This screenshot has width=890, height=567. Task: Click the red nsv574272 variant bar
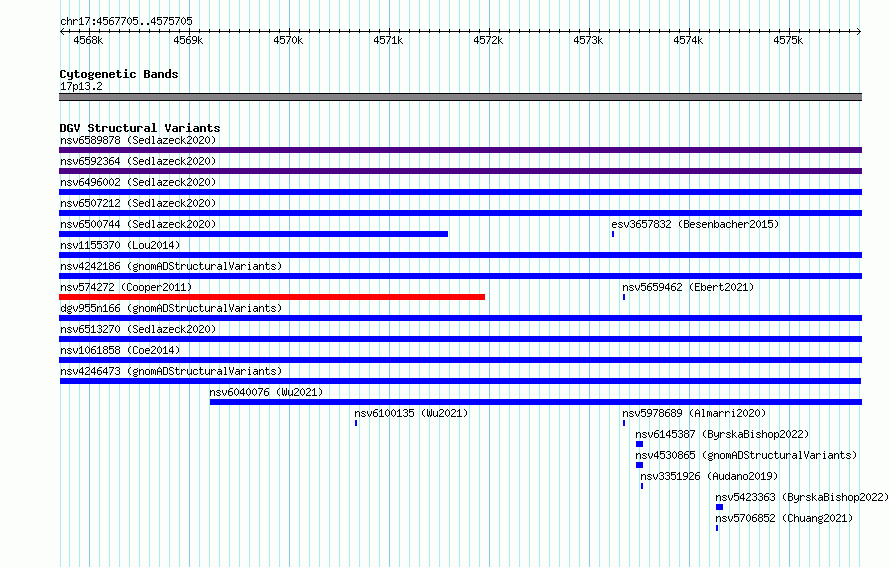coord(272,297)
